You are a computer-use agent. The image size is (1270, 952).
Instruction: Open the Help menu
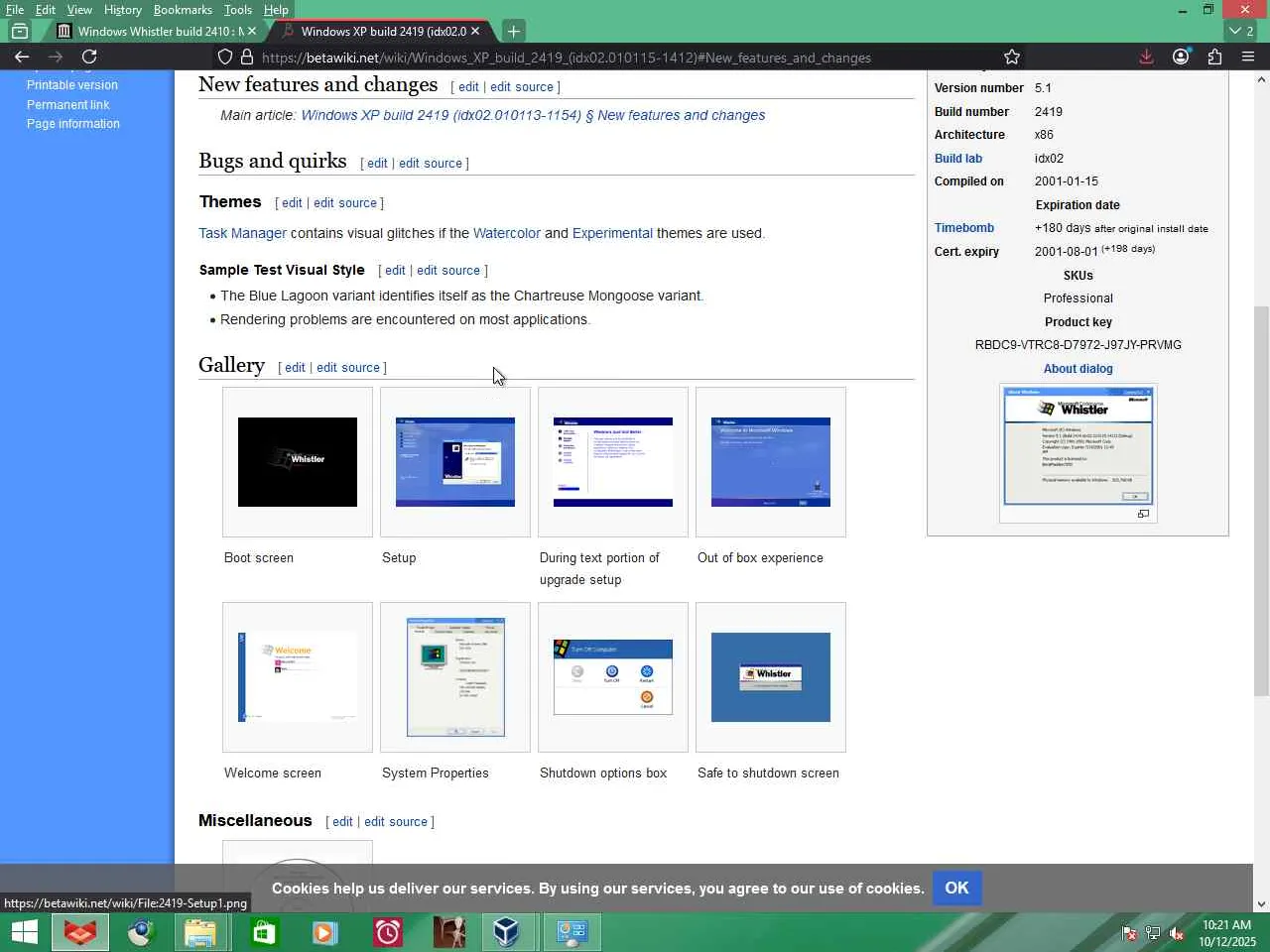(x=276, y=10)
